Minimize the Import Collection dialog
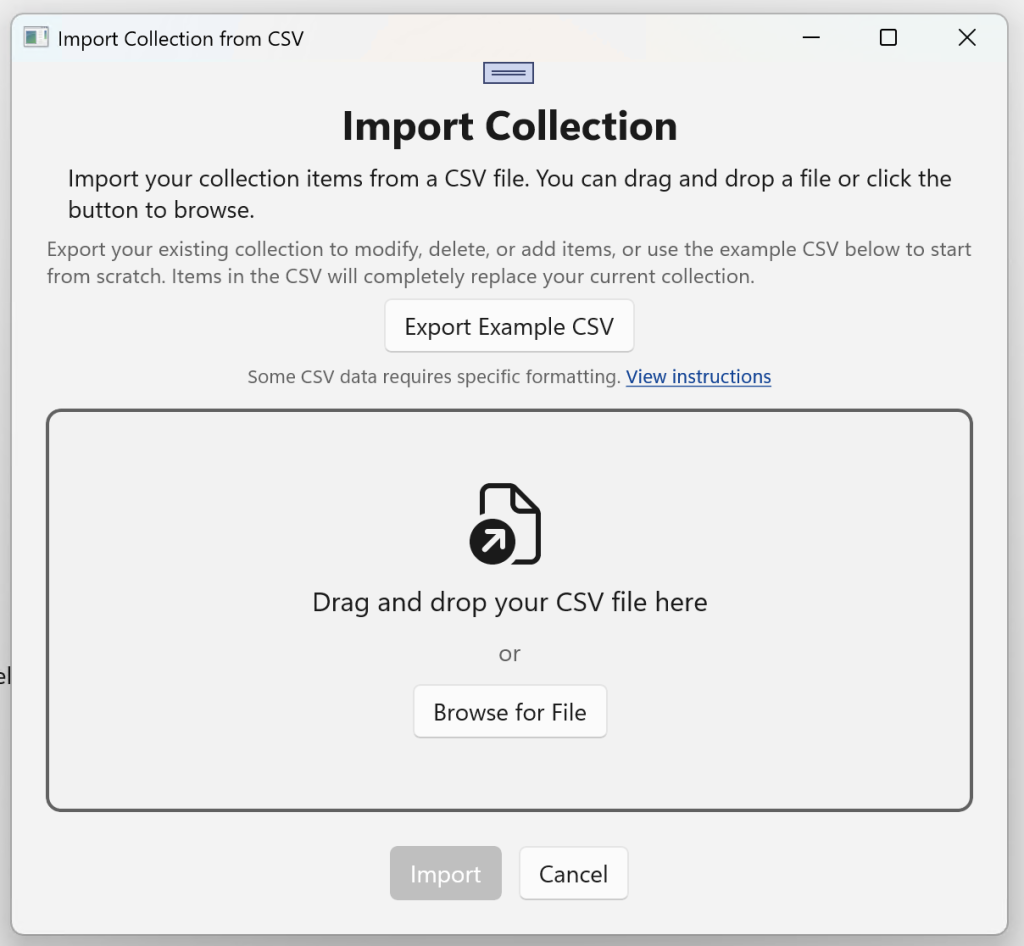 810,37
